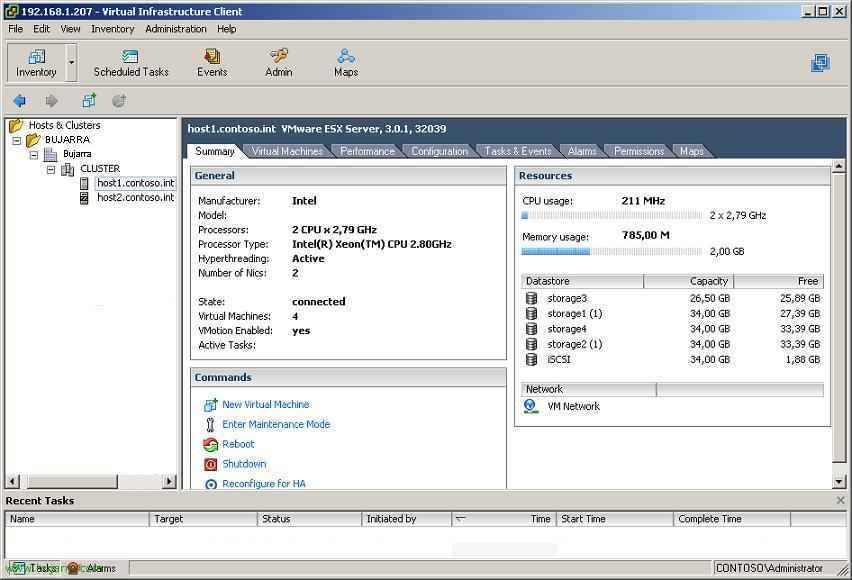Select the storage2 (1) datastore row

(x=673, y=344)
